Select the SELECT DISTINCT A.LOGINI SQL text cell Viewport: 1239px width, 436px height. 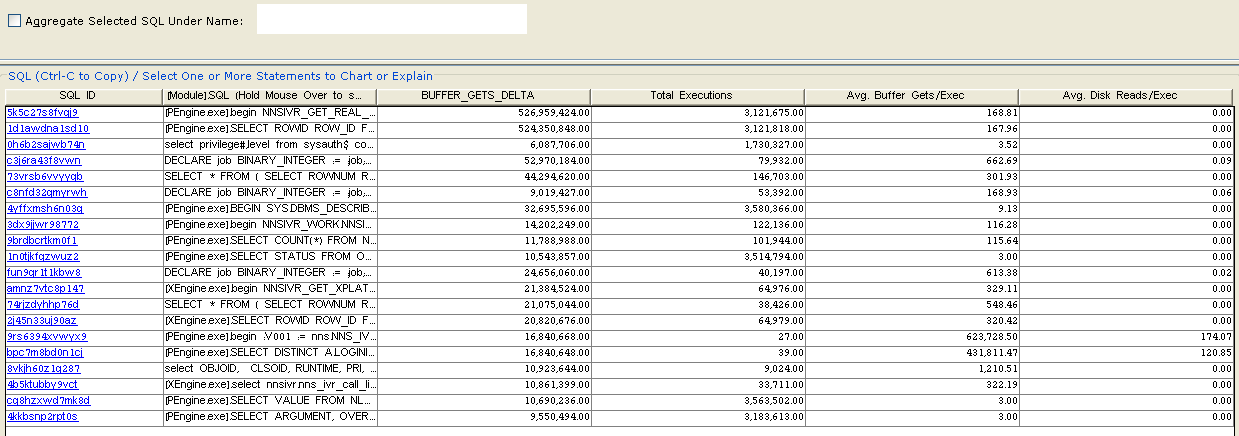pos(270,353)
